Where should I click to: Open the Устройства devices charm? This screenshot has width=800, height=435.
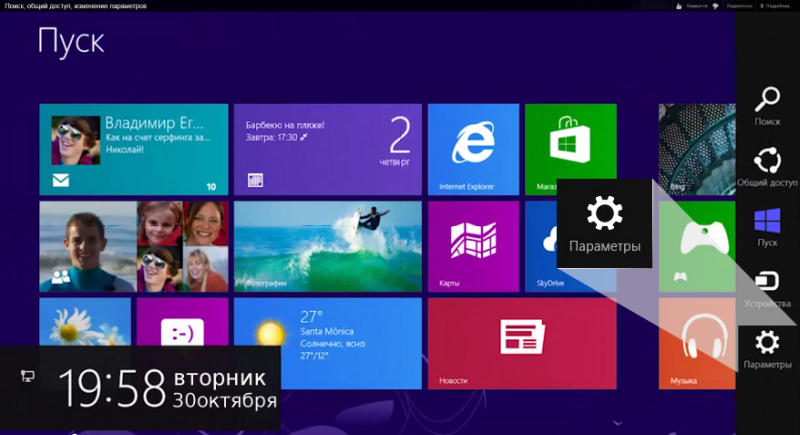click(x=767, y=289)
